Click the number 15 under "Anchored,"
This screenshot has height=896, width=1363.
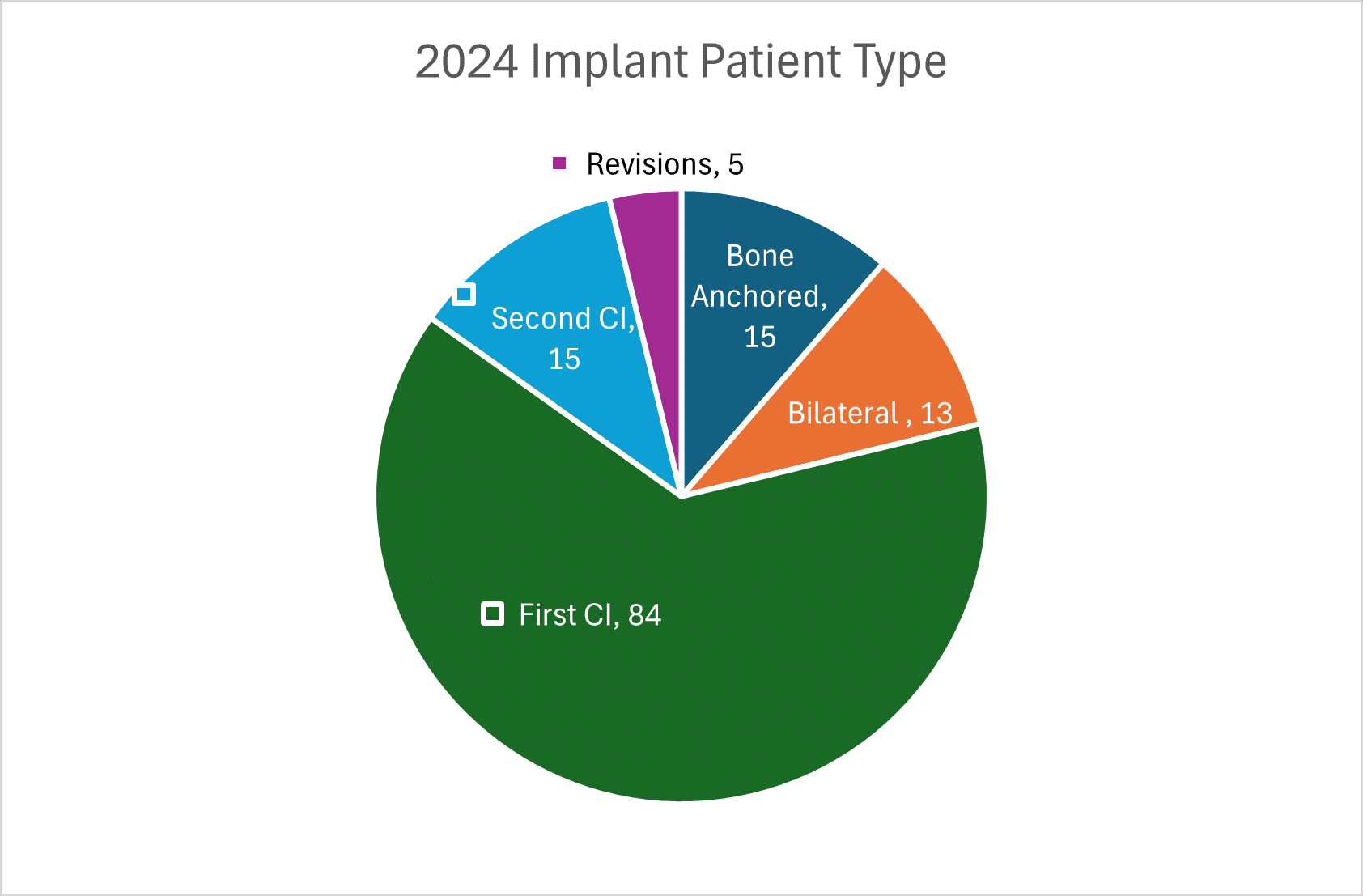(760, 337)
